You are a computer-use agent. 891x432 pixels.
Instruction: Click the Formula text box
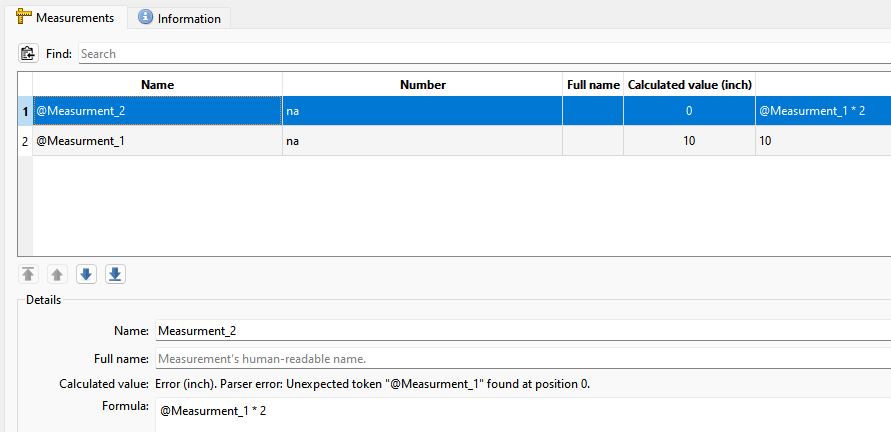520,412
